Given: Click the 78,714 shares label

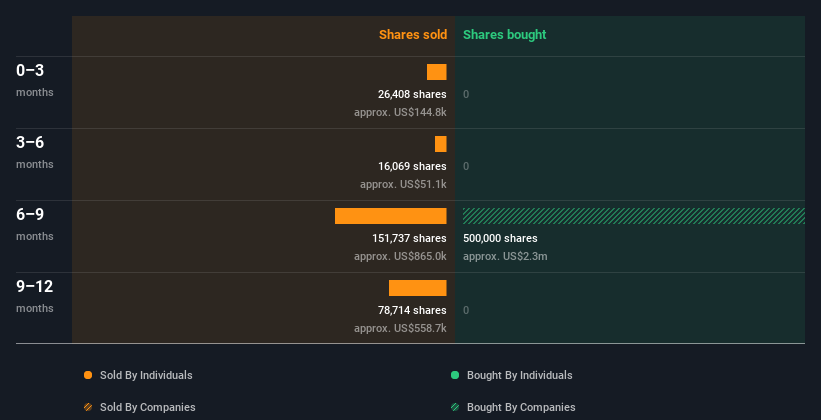Looking at the screenshot, I should (412, 310).
